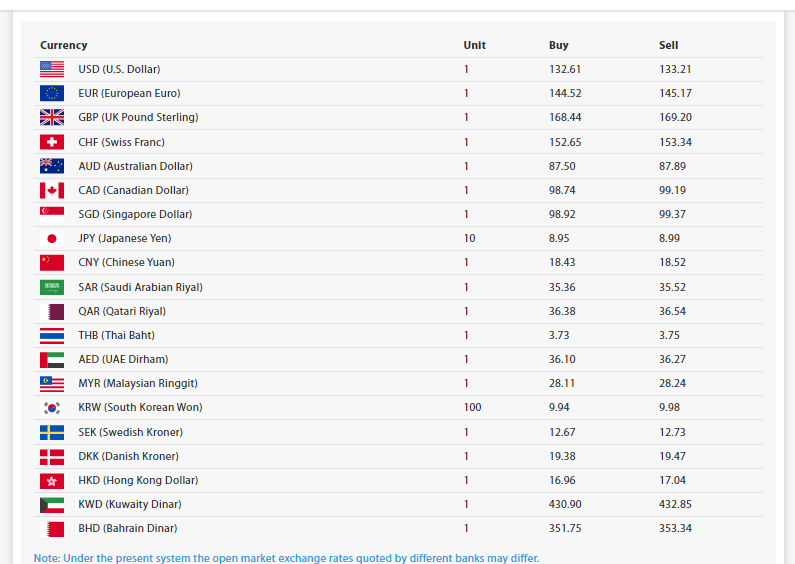Click the USD buy rate 132.61
Screen dimensions: 795x564
[565, 69]
